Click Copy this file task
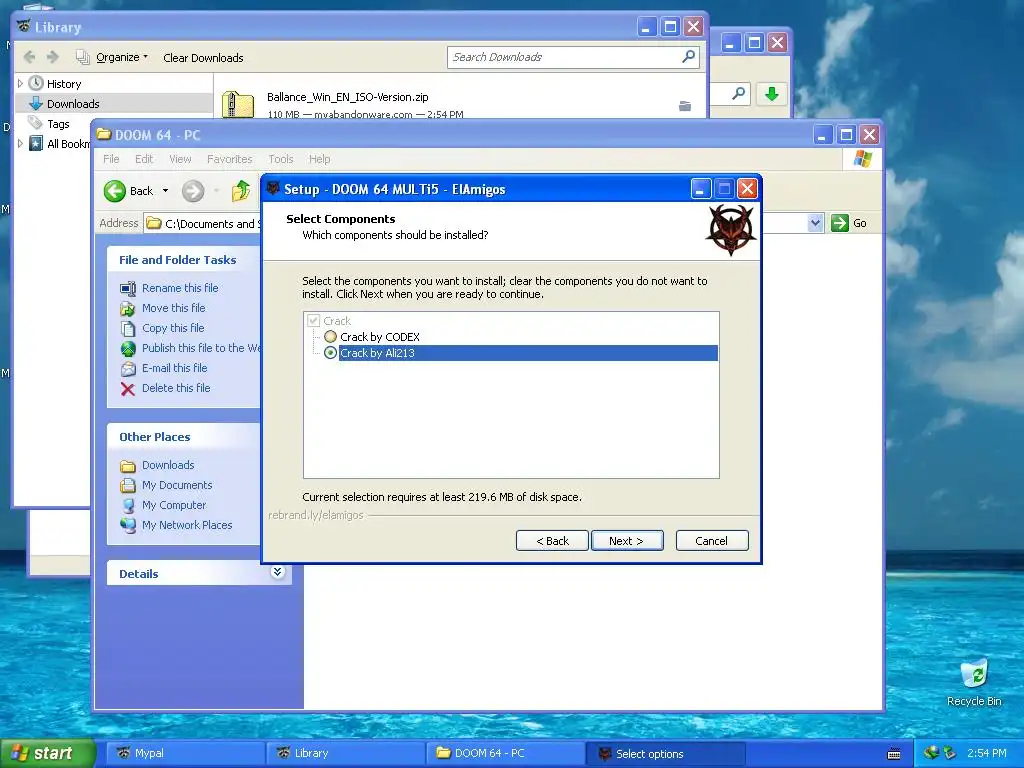Screen dimensions: 1024x768 [x=173, y=328]
